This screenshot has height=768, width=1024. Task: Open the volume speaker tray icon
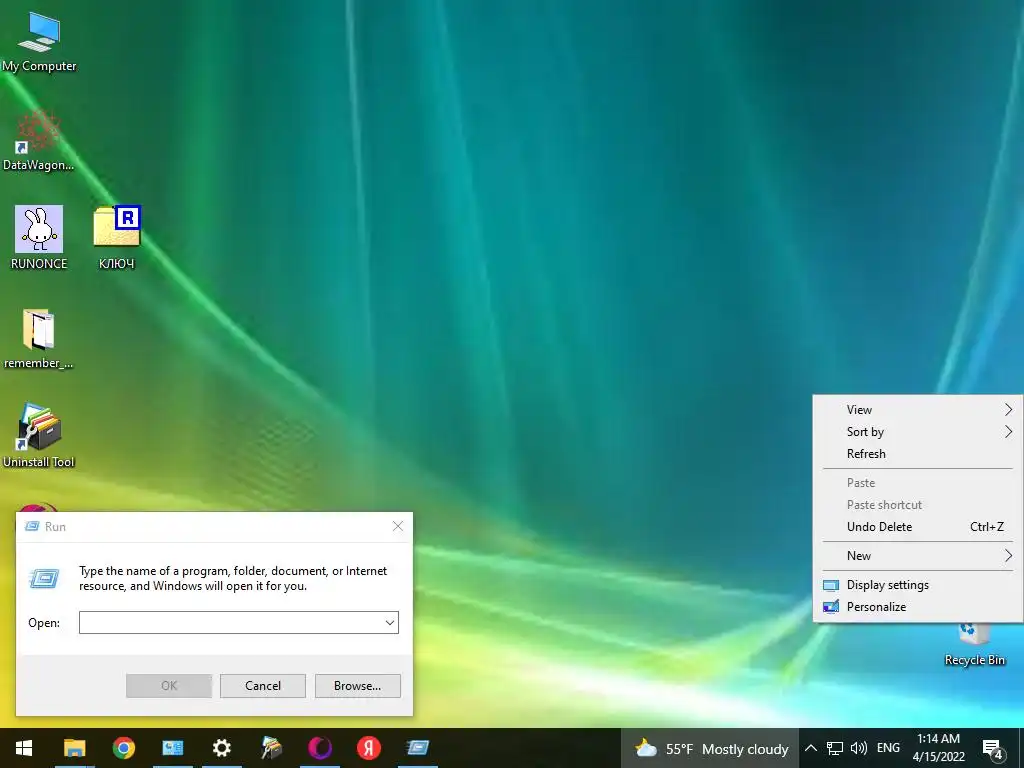click(859, 748)
